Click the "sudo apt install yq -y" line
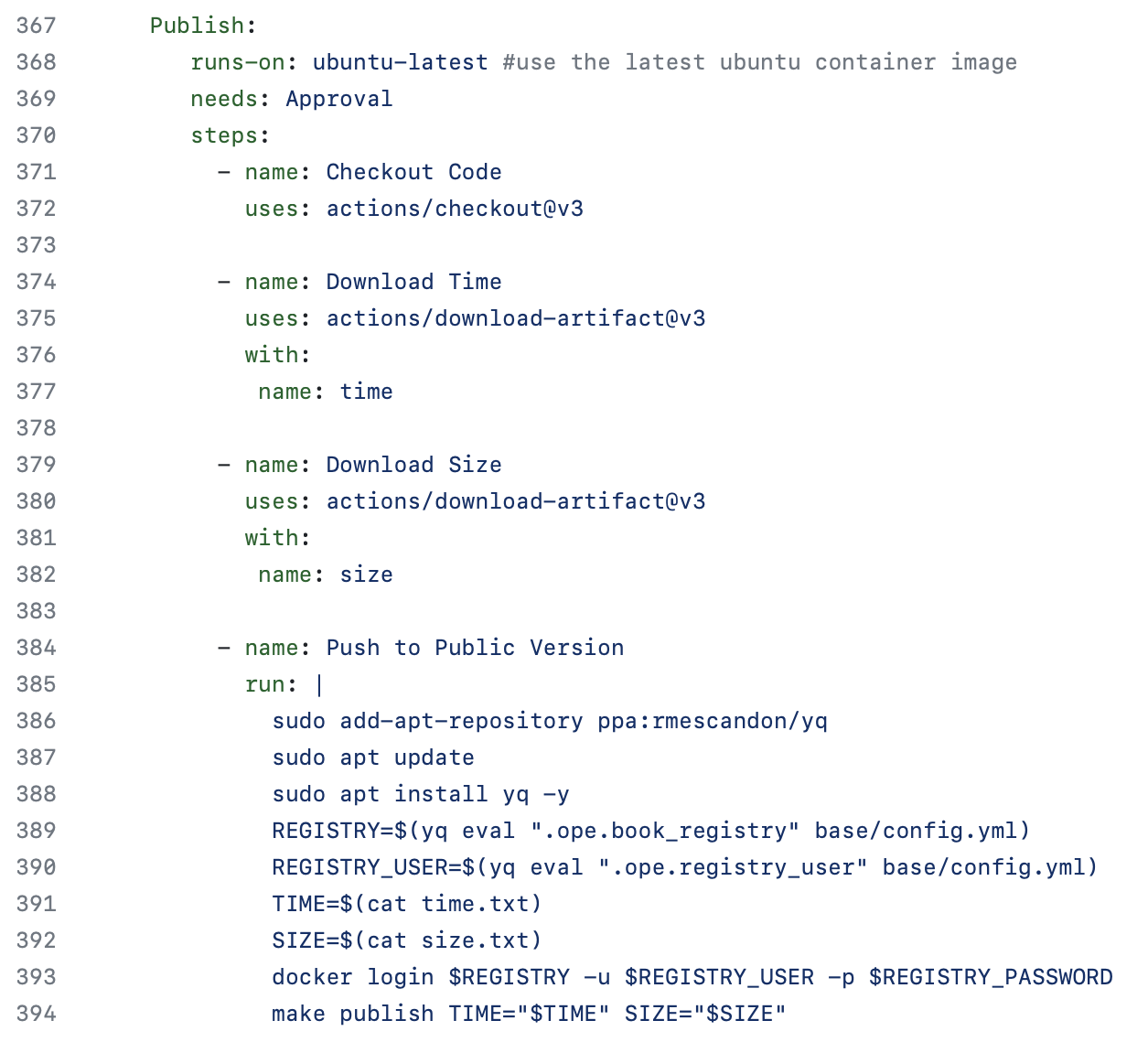 [x=421, y=794]
